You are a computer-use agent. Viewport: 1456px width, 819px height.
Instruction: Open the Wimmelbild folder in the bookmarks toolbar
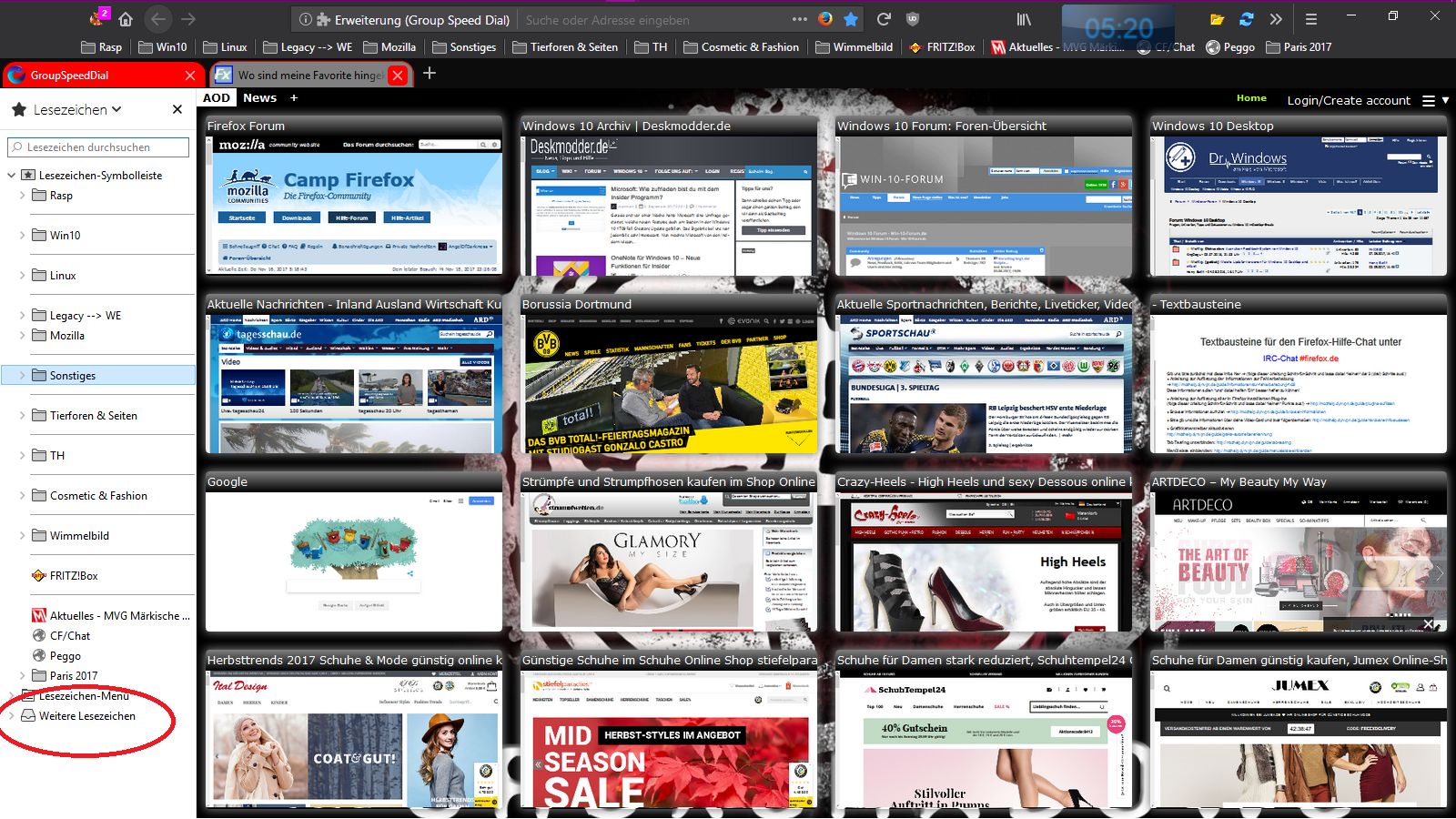(854, 47)
